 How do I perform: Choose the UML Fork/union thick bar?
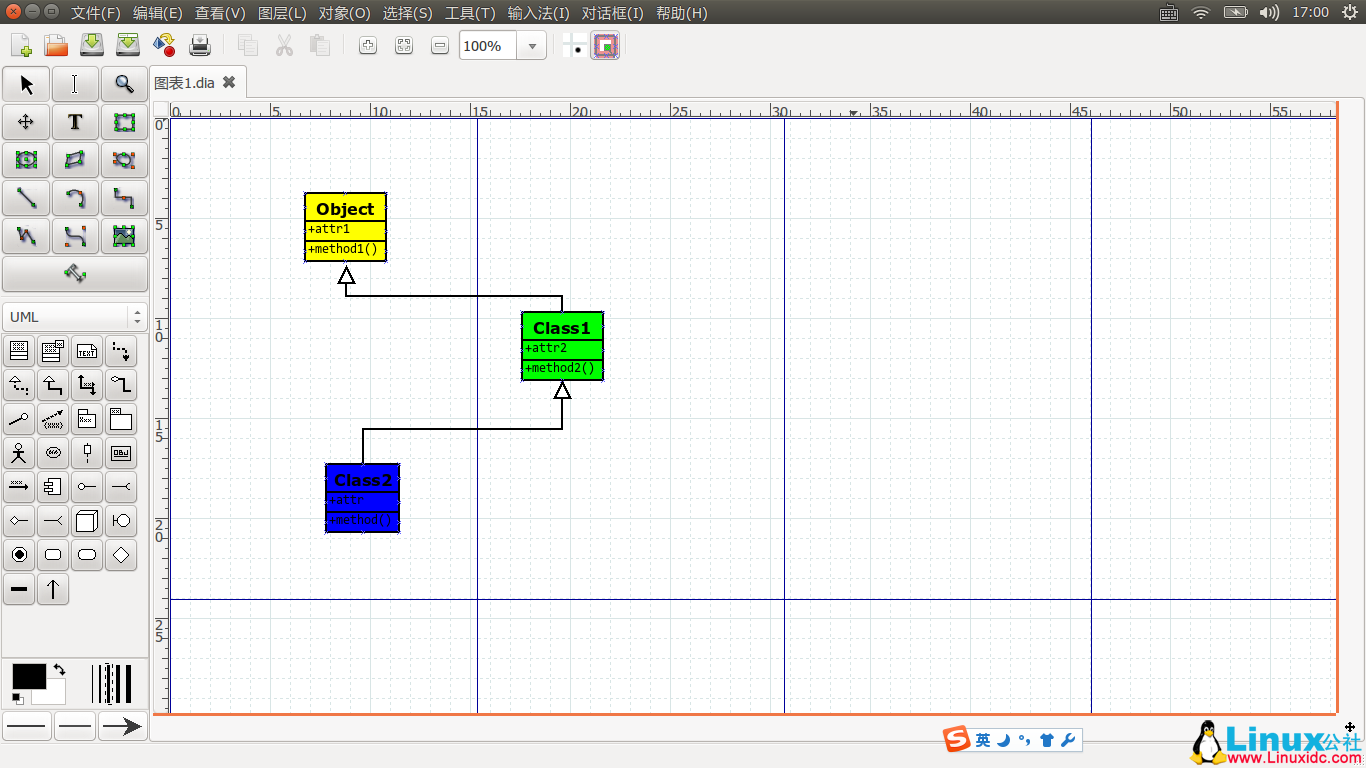point(19,589)
